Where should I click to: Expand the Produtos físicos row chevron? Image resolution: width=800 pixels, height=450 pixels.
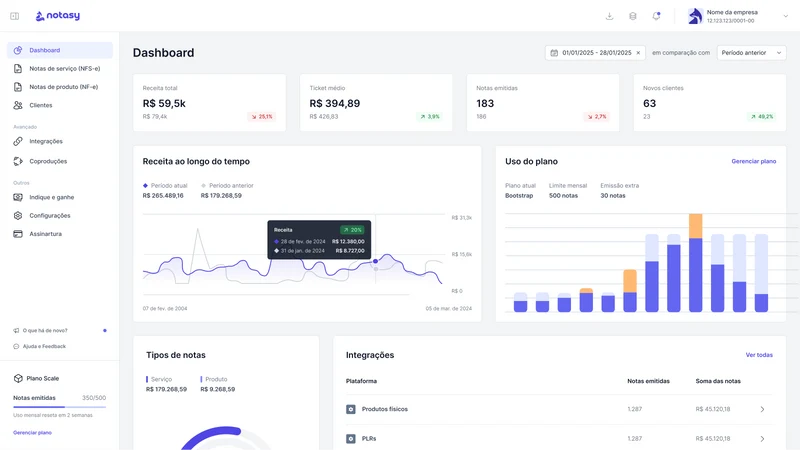pos(762,409)
